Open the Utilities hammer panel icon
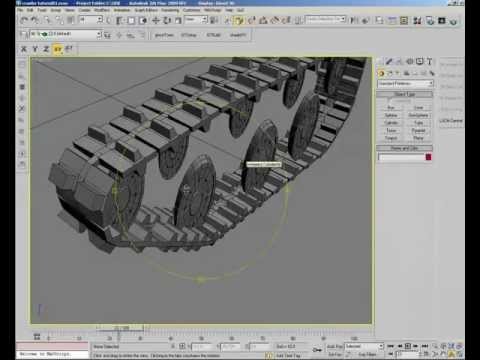This screenshot has width=480, height=360. click(429, 62)
